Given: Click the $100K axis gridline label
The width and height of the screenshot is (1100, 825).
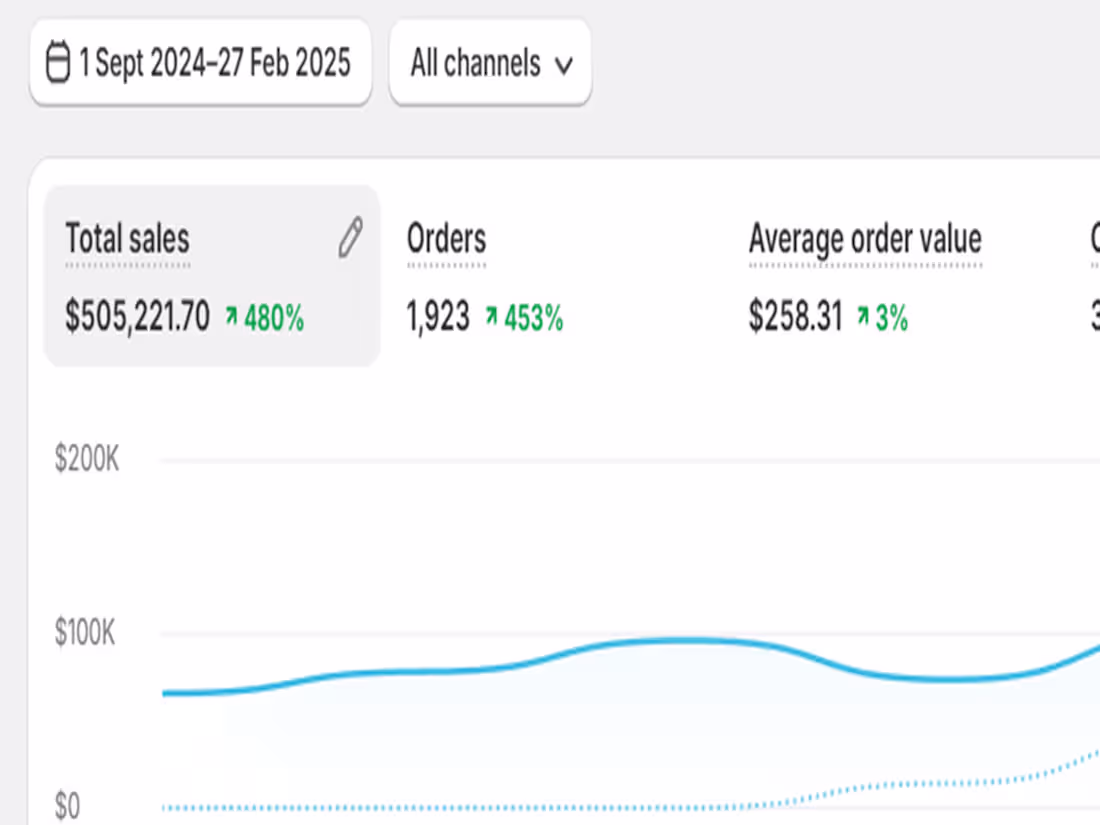Looking at the screenshot, I should tap(85, 633).
